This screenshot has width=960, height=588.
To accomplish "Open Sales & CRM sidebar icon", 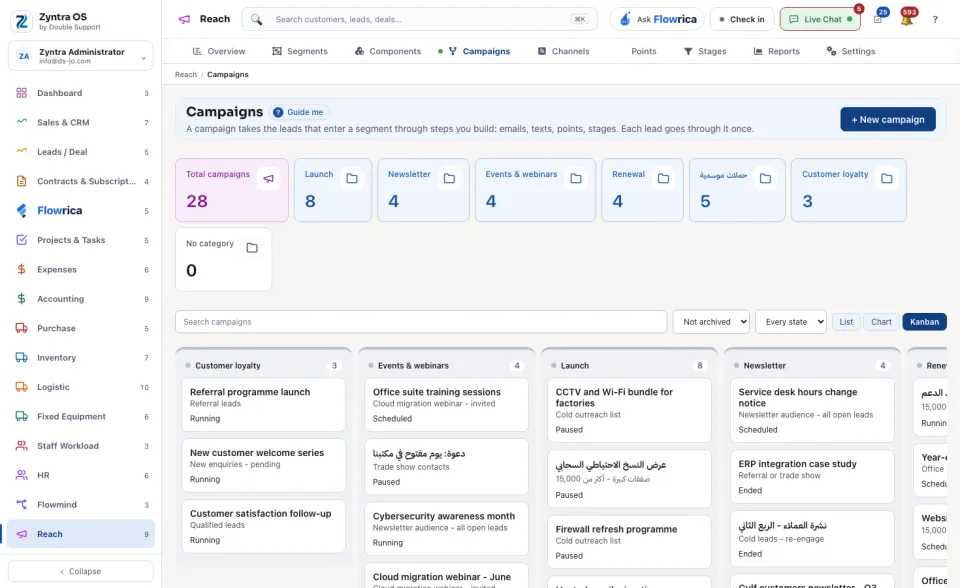I will coord(21,122).
